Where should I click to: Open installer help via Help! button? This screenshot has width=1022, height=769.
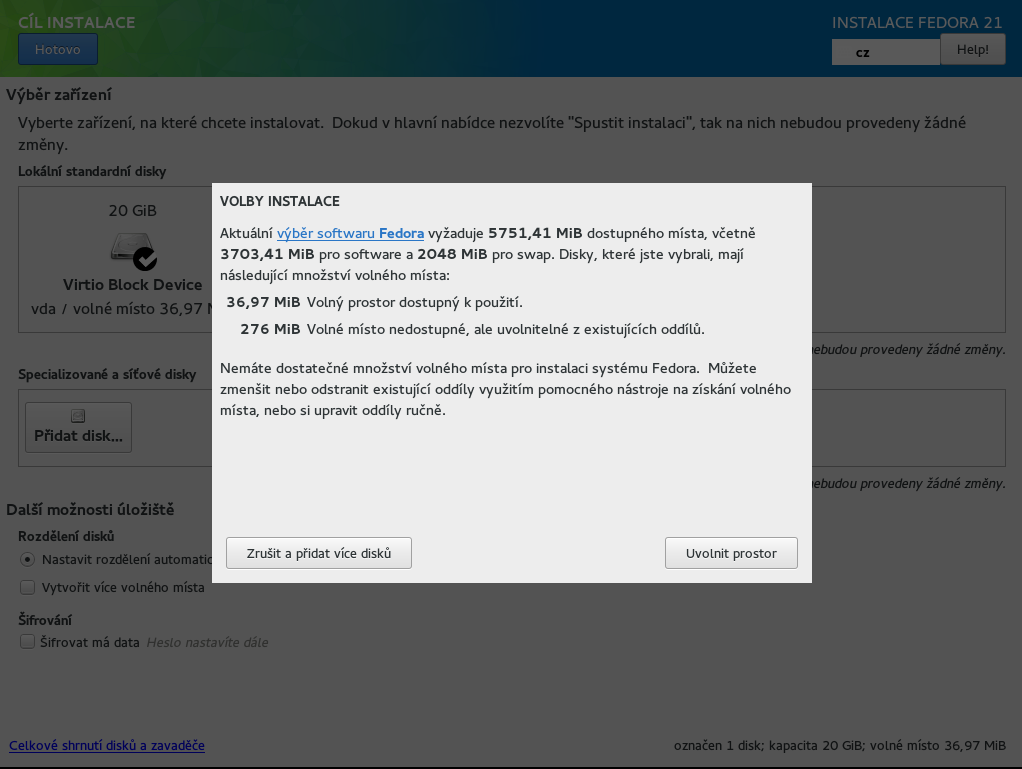click(972, 49)
